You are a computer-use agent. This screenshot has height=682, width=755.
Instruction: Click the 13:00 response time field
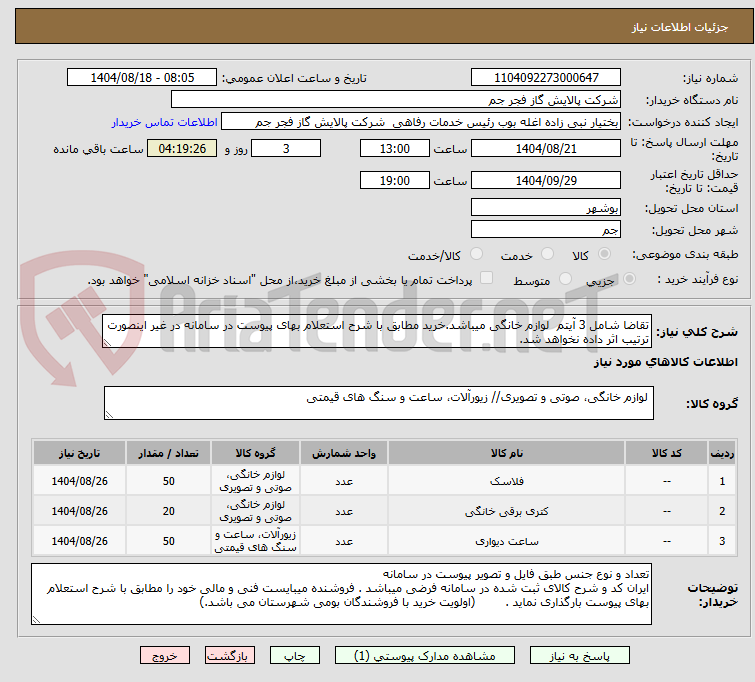(x=395, y=149)
